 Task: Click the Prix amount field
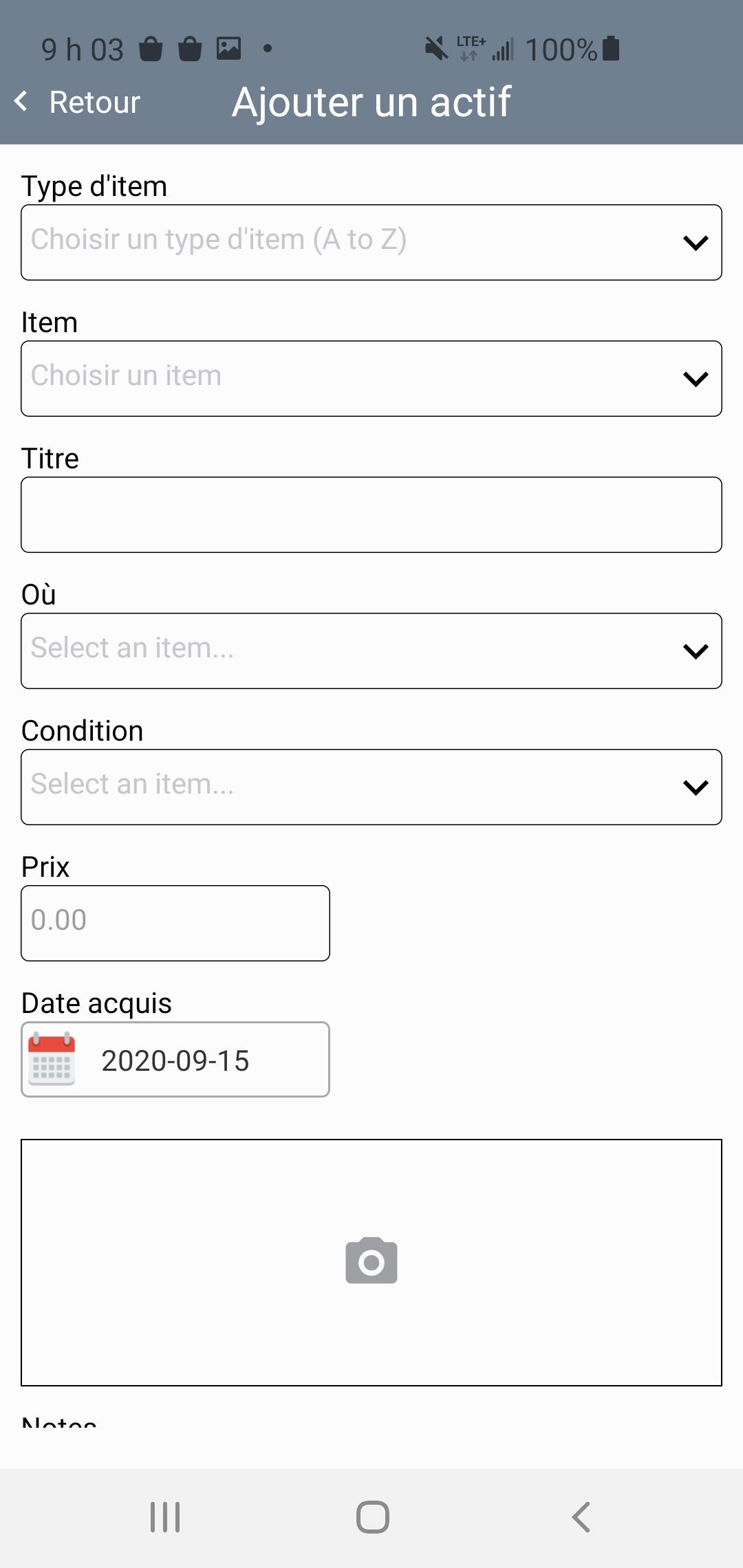[x=175, y=923]
